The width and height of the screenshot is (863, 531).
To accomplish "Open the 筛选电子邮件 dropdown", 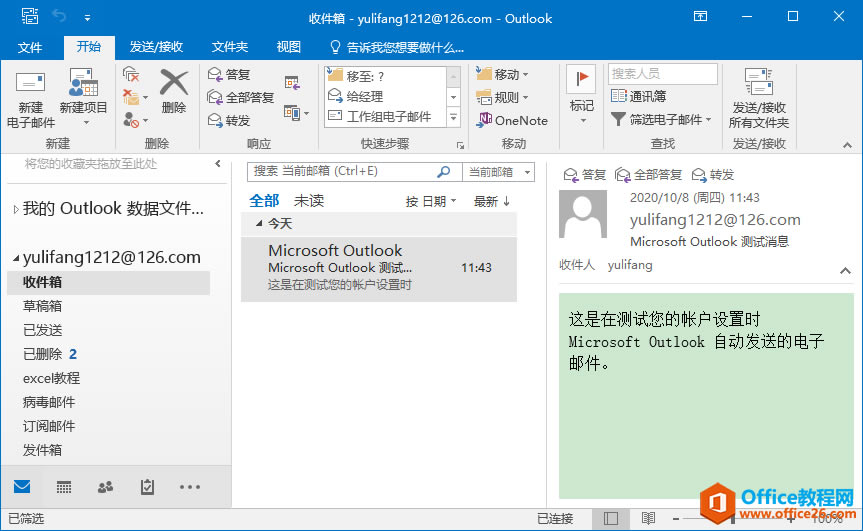I will pos(661,119).
